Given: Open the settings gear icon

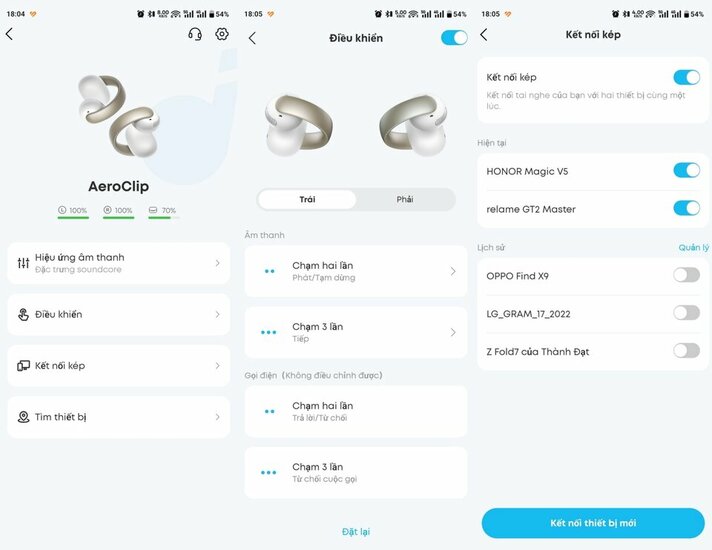Looking at the screenshot, I should pyautogui.click(x=222, y=34).
